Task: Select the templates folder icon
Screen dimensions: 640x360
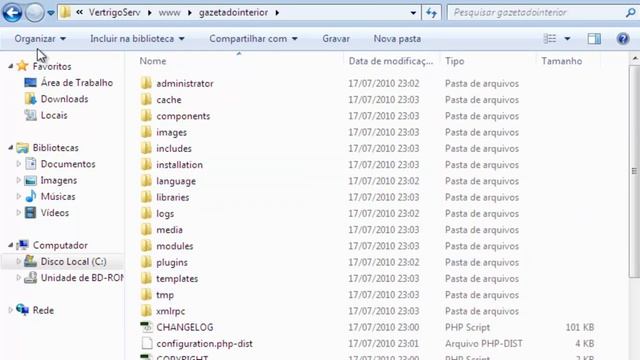Action: (146, 278)
